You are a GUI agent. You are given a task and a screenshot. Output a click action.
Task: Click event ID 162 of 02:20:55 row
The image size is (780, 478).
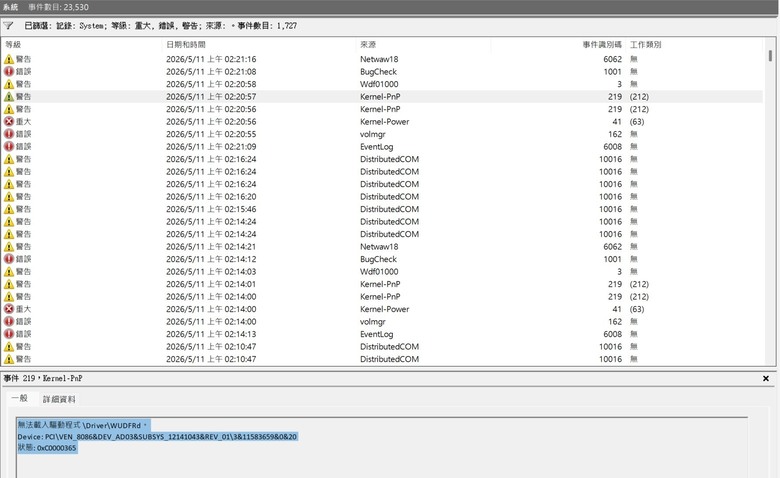(x=615, y=134)
